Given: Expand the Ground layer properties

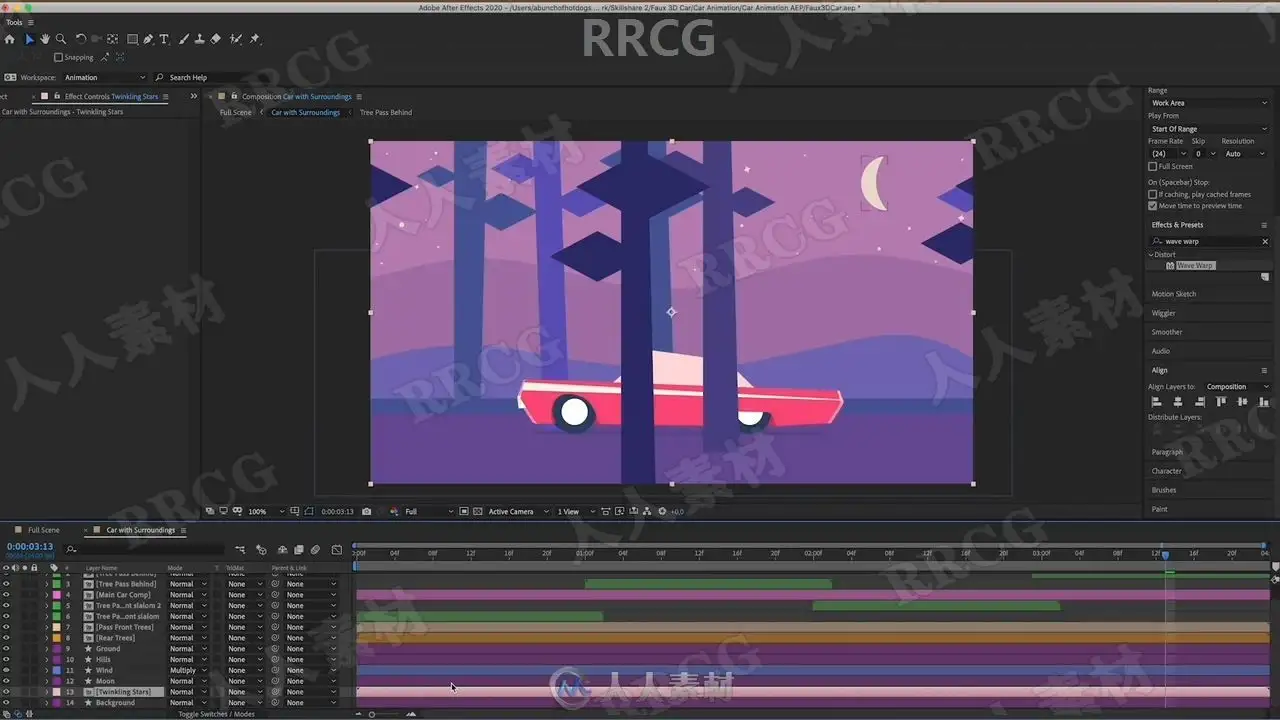Looking at the screenshot, I should tap(46, 649).
